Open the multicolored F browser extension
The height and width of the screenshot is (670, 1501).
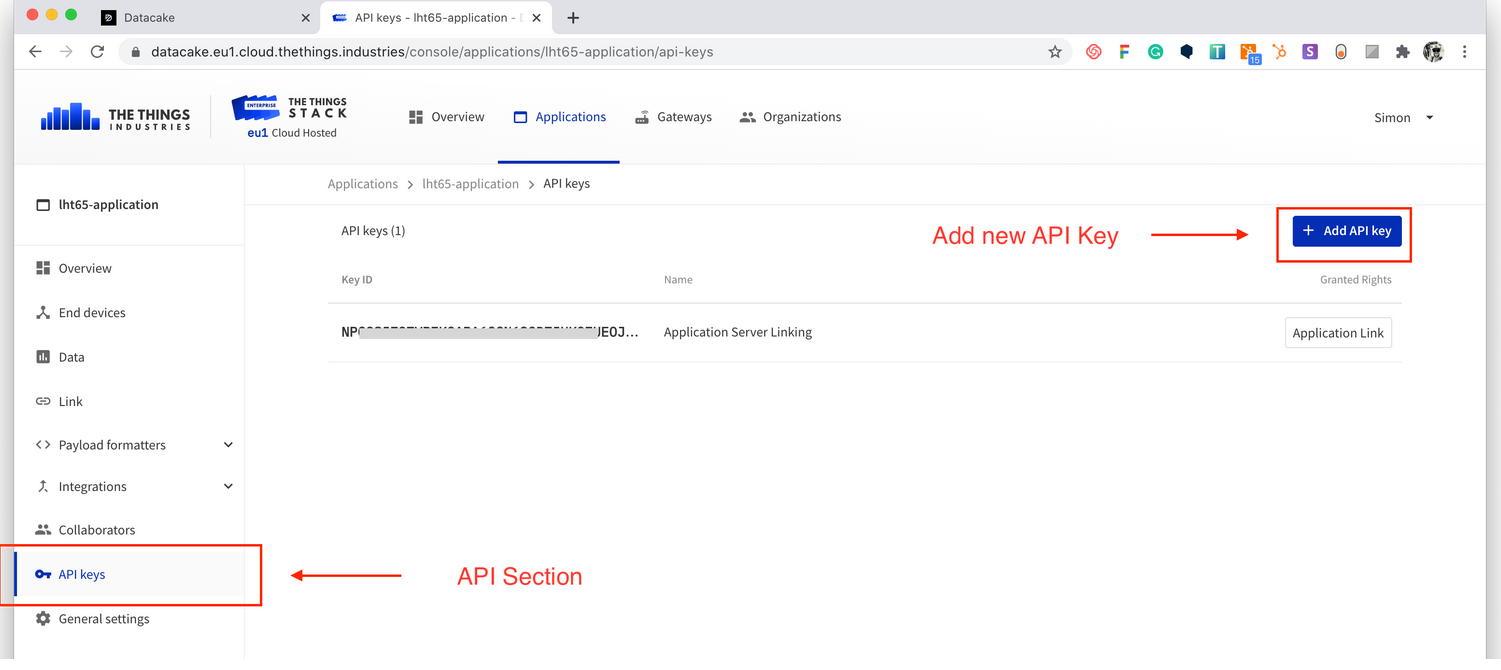pos(1124,52)
